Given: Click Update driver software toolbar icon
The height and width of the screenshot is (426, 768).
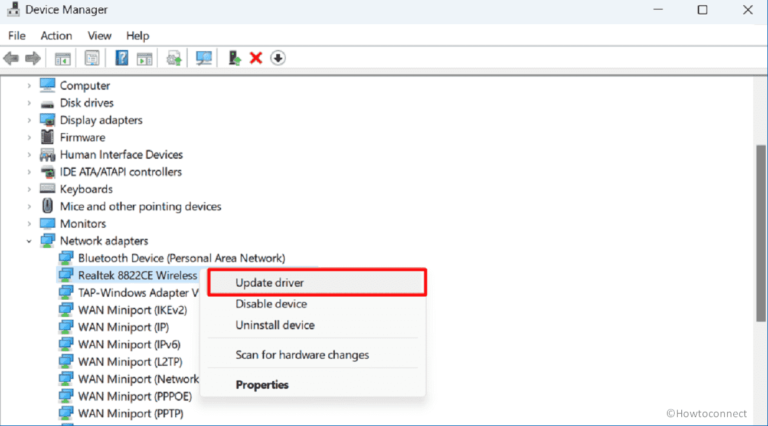Looking at the screenshot, I should point(174,58).
